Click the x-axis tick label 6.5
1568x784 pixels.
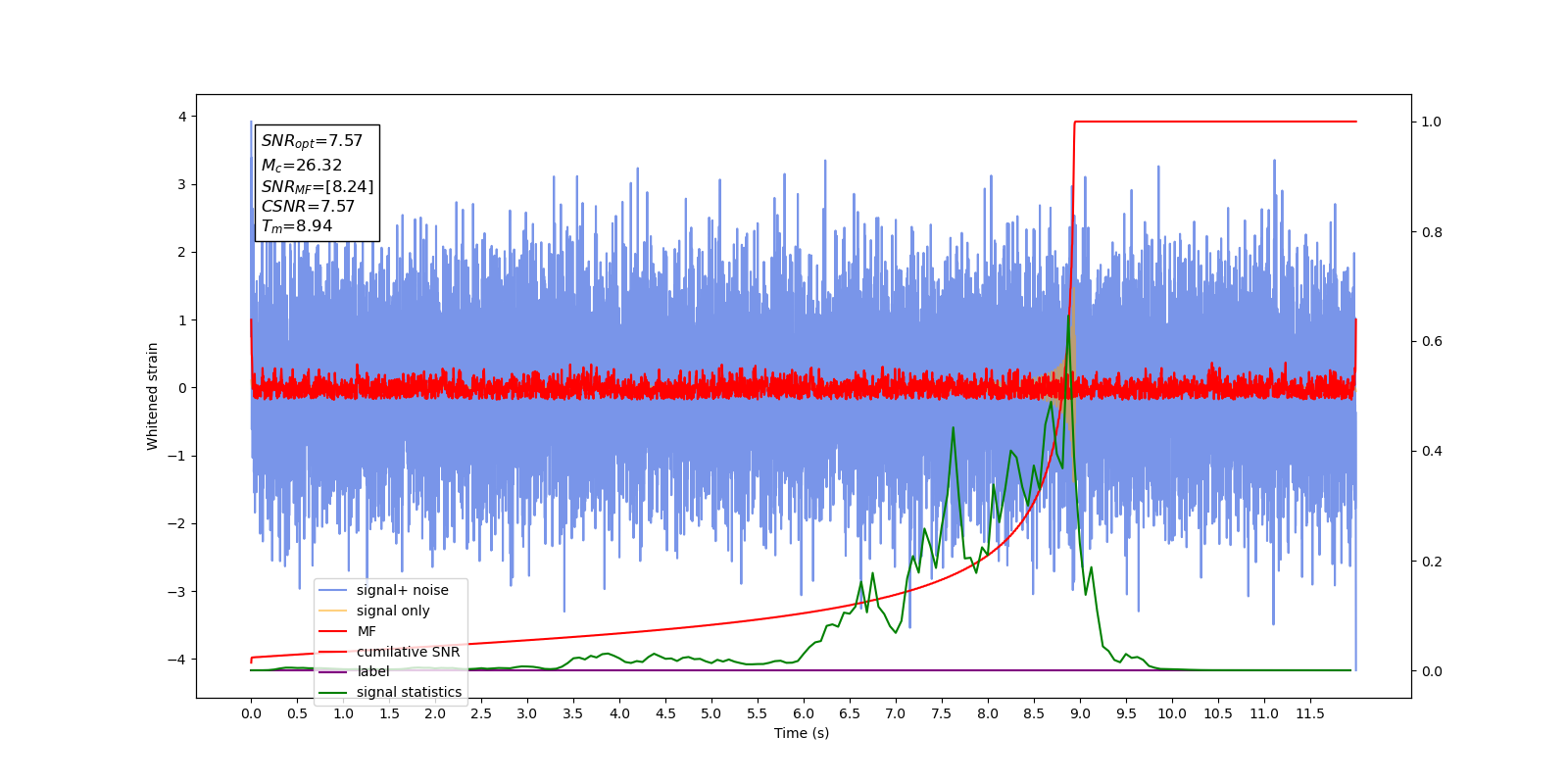[850, 713]
